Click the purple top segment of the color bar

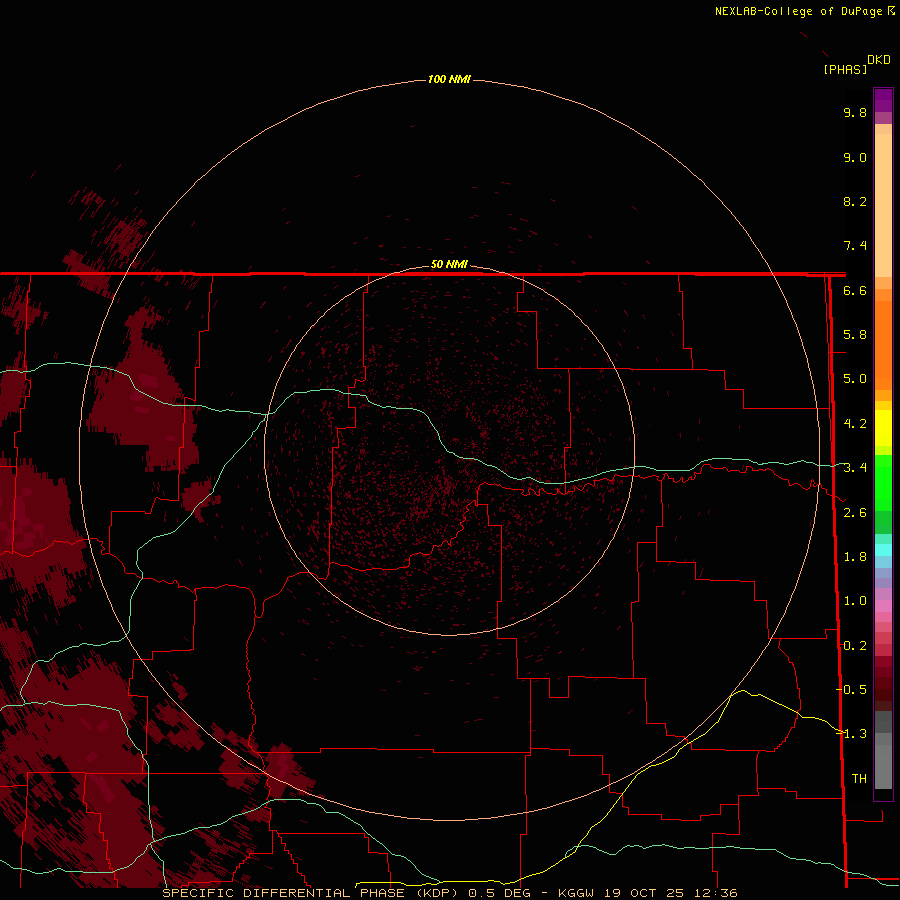(883, 100)
